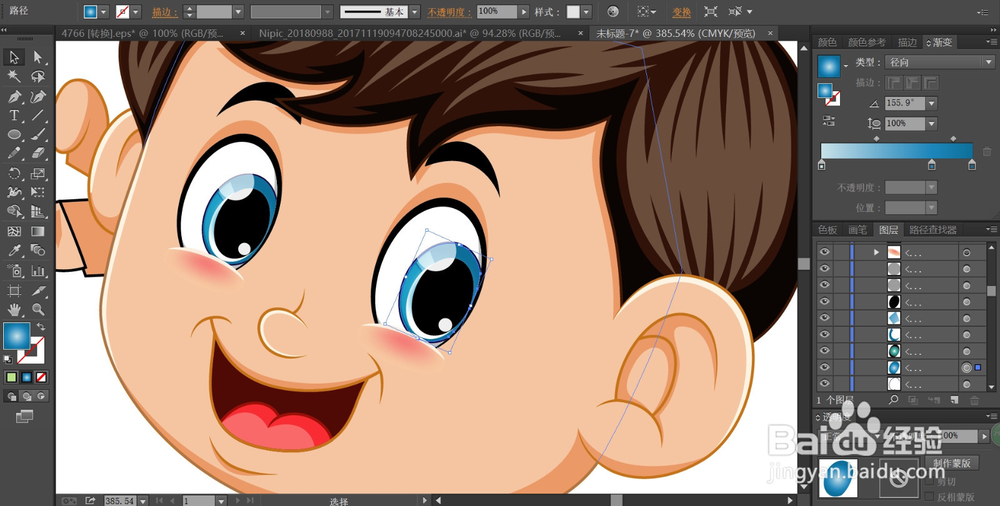1000x506 pixels.
Task: Hide the layer with black ellipse thumbnail
Action: tap(825, 301)
